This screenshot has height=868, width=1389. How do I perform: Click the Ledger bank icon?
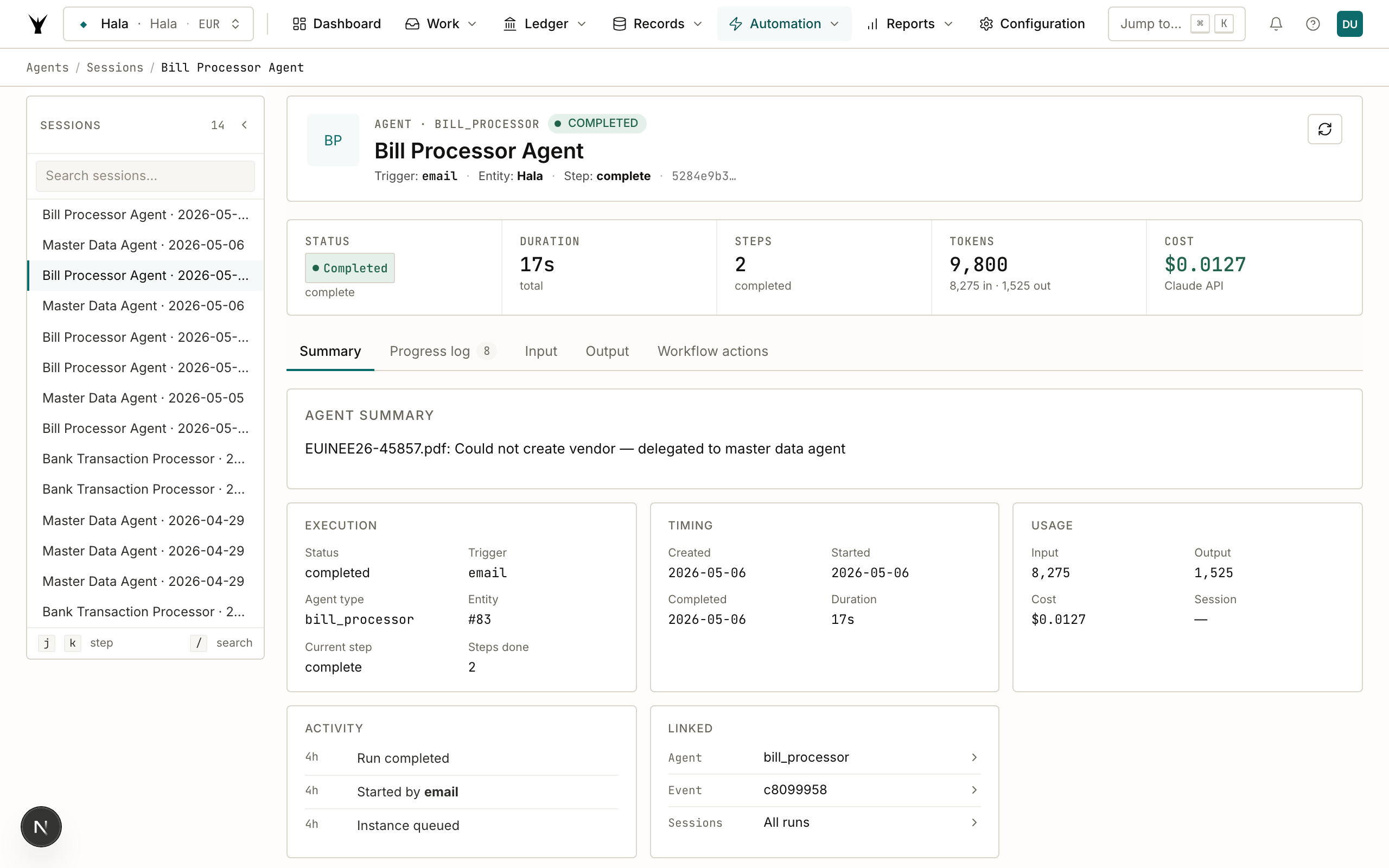(509, 24)
